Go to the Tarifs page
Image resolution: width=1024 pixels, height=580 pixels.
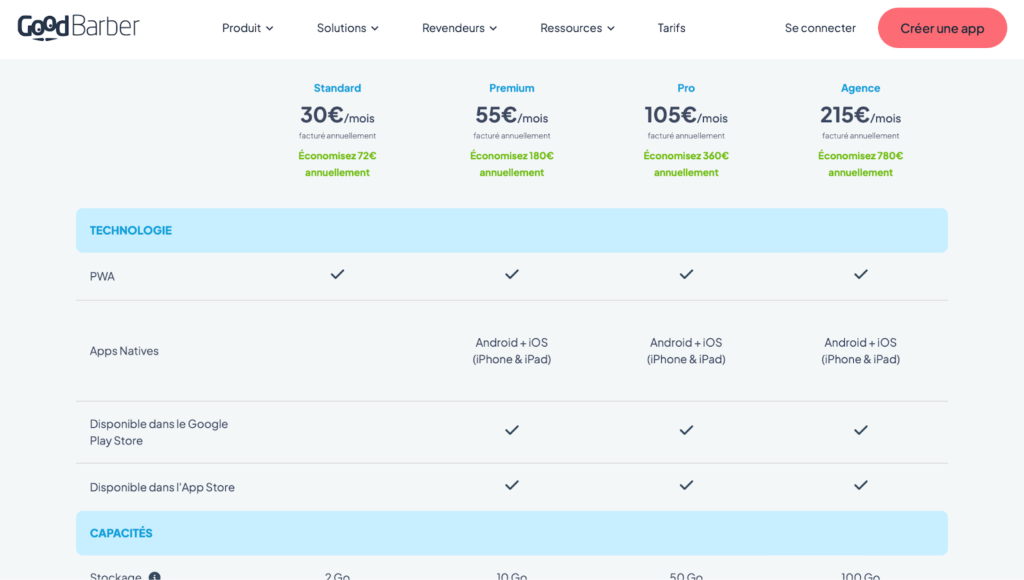tap(671, 28)
